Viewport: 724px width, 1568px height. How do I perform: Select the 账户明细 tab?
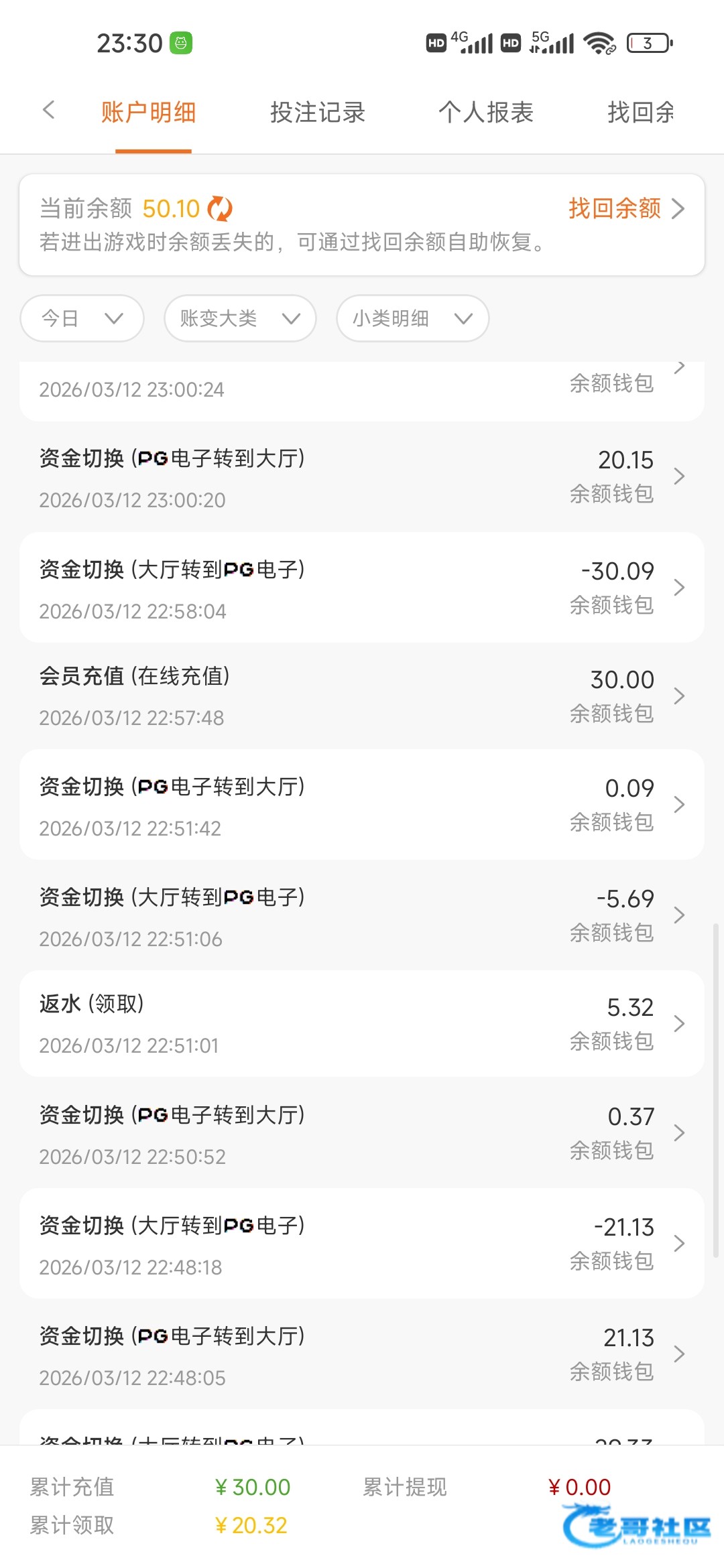click(x=148, y=113)
